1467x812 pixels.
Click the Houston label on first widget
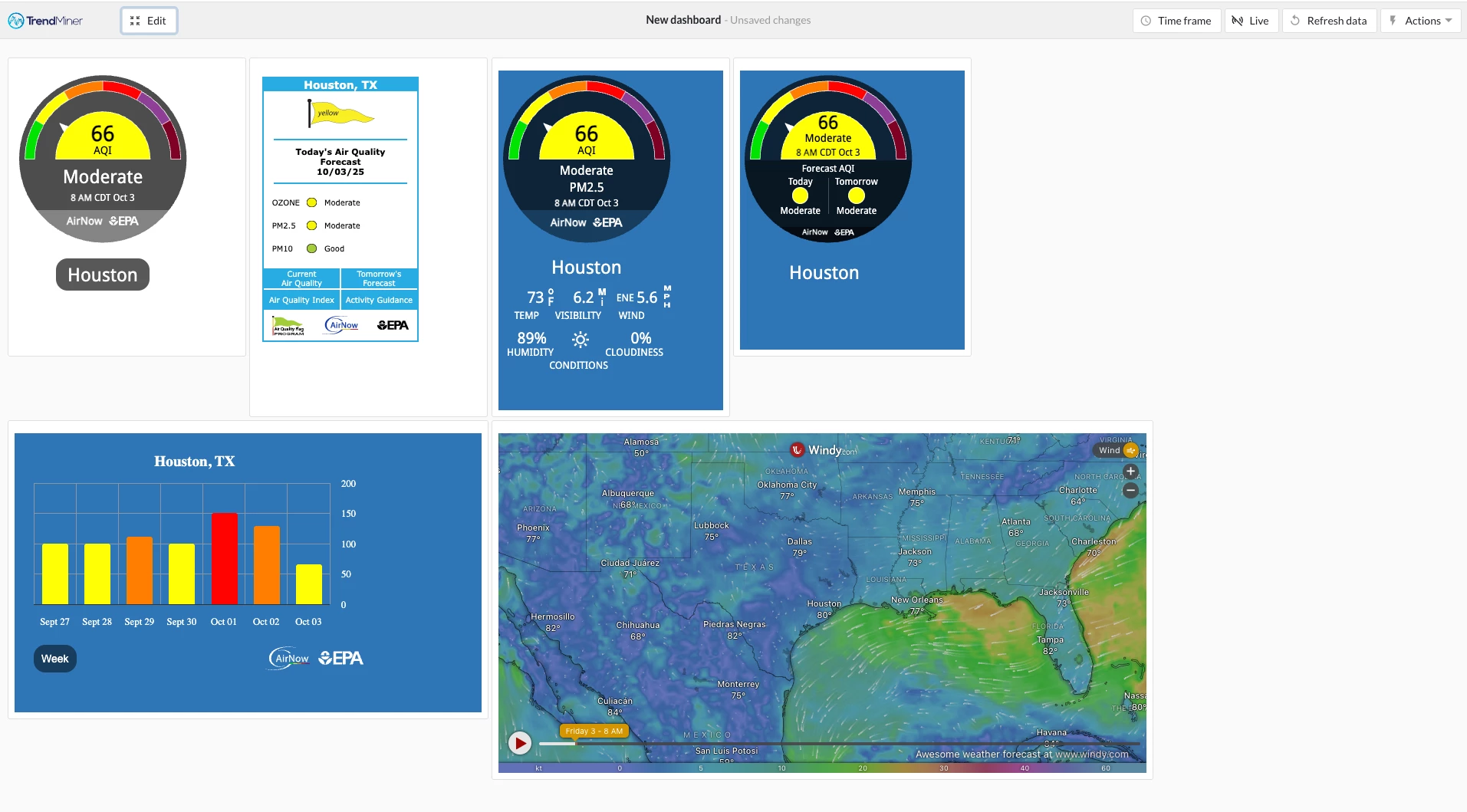click(103, 275)
